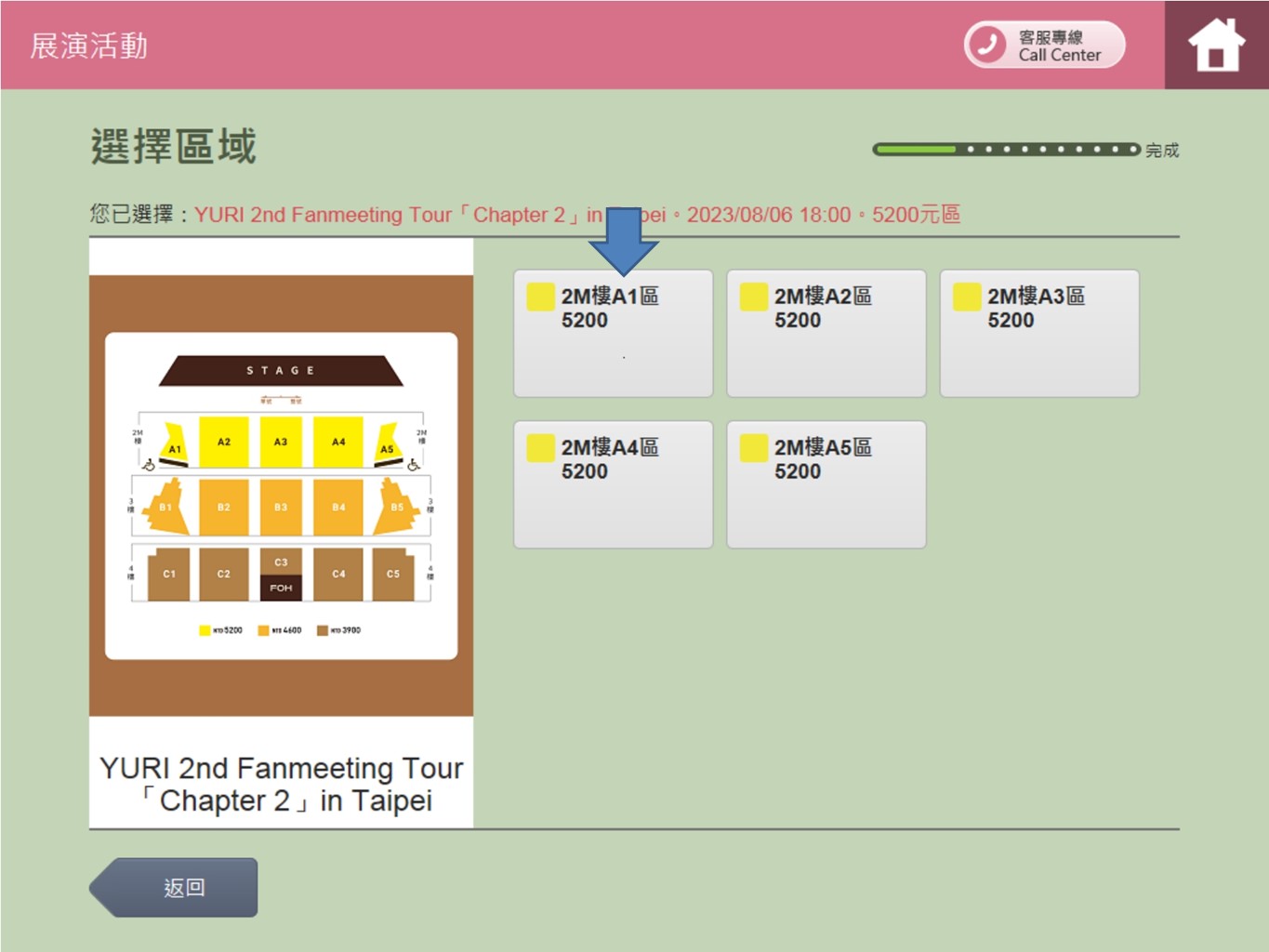Click section B2 on the seating map
Screen dimensions: 1269x952
pos(224,508)
